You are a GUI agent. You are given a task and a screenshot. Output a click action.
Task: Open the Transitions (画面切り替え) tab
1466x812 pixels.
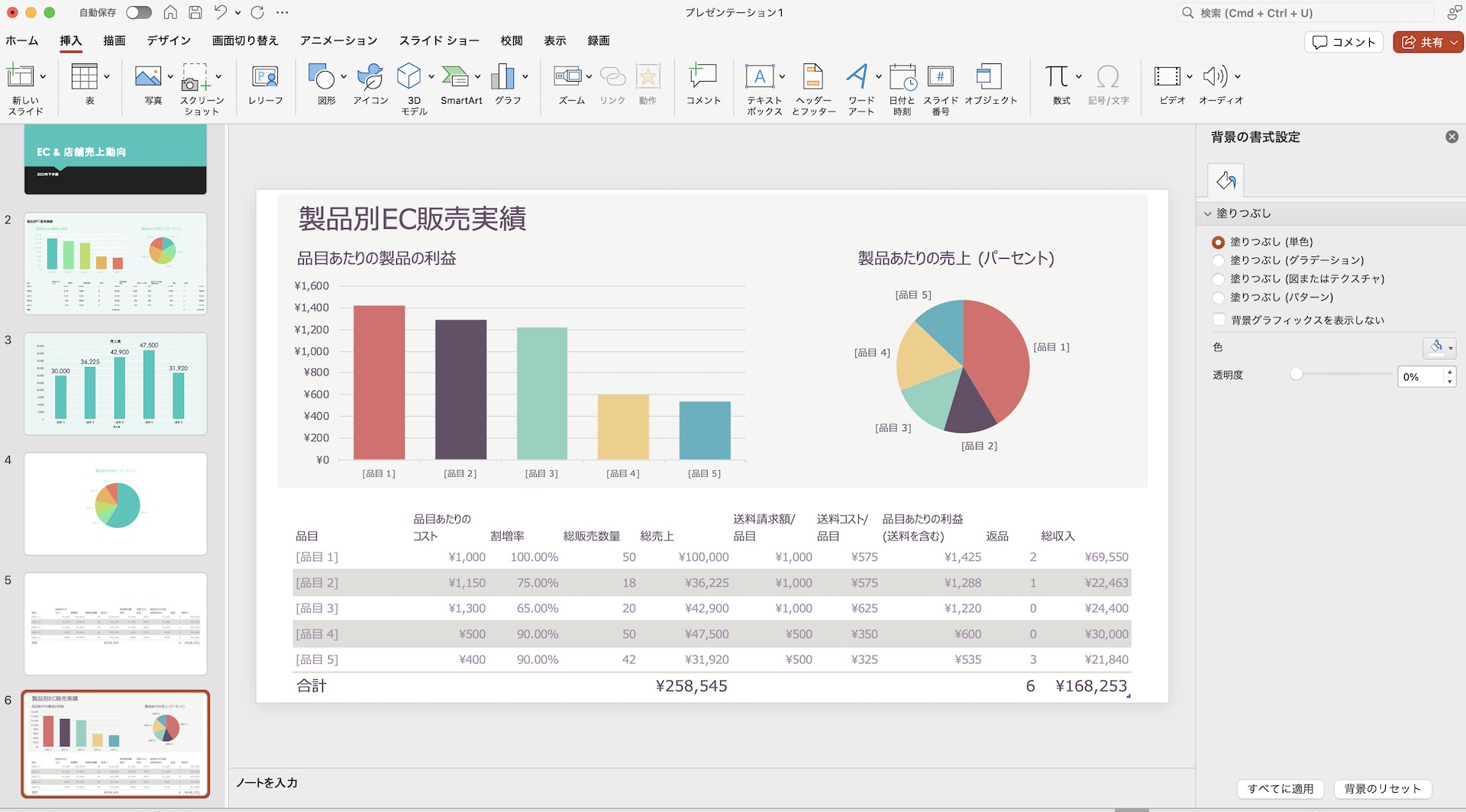(245, 40)
